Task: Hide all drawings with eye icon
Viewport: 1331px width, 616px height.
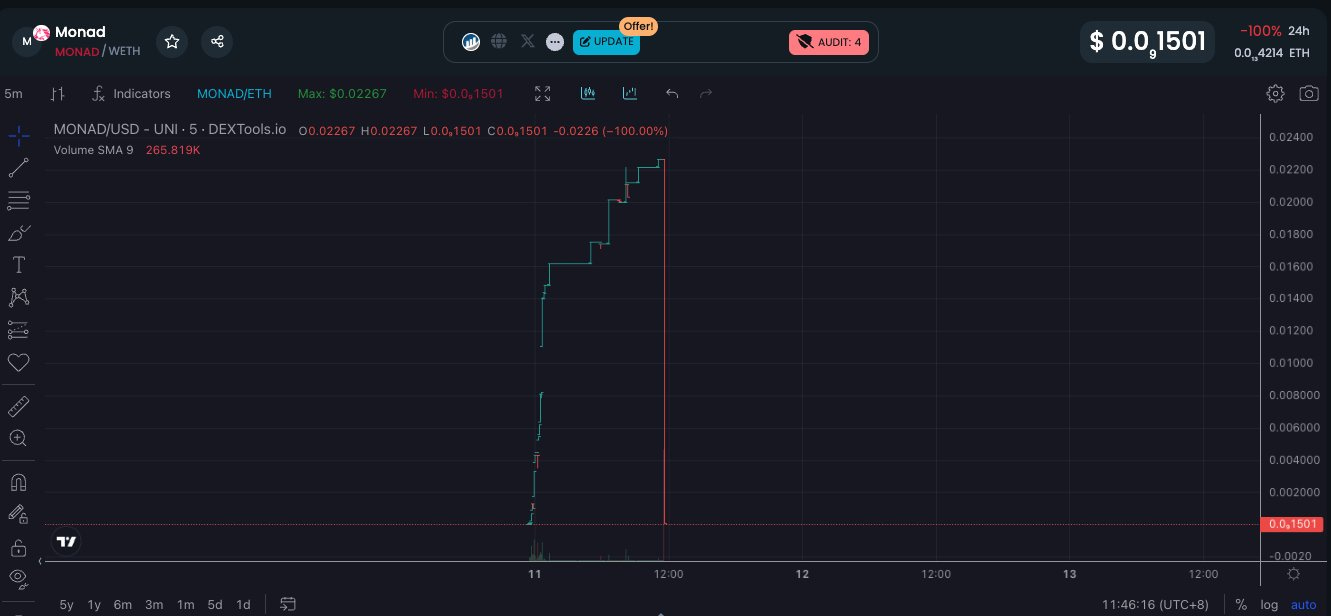Action: 18,577
